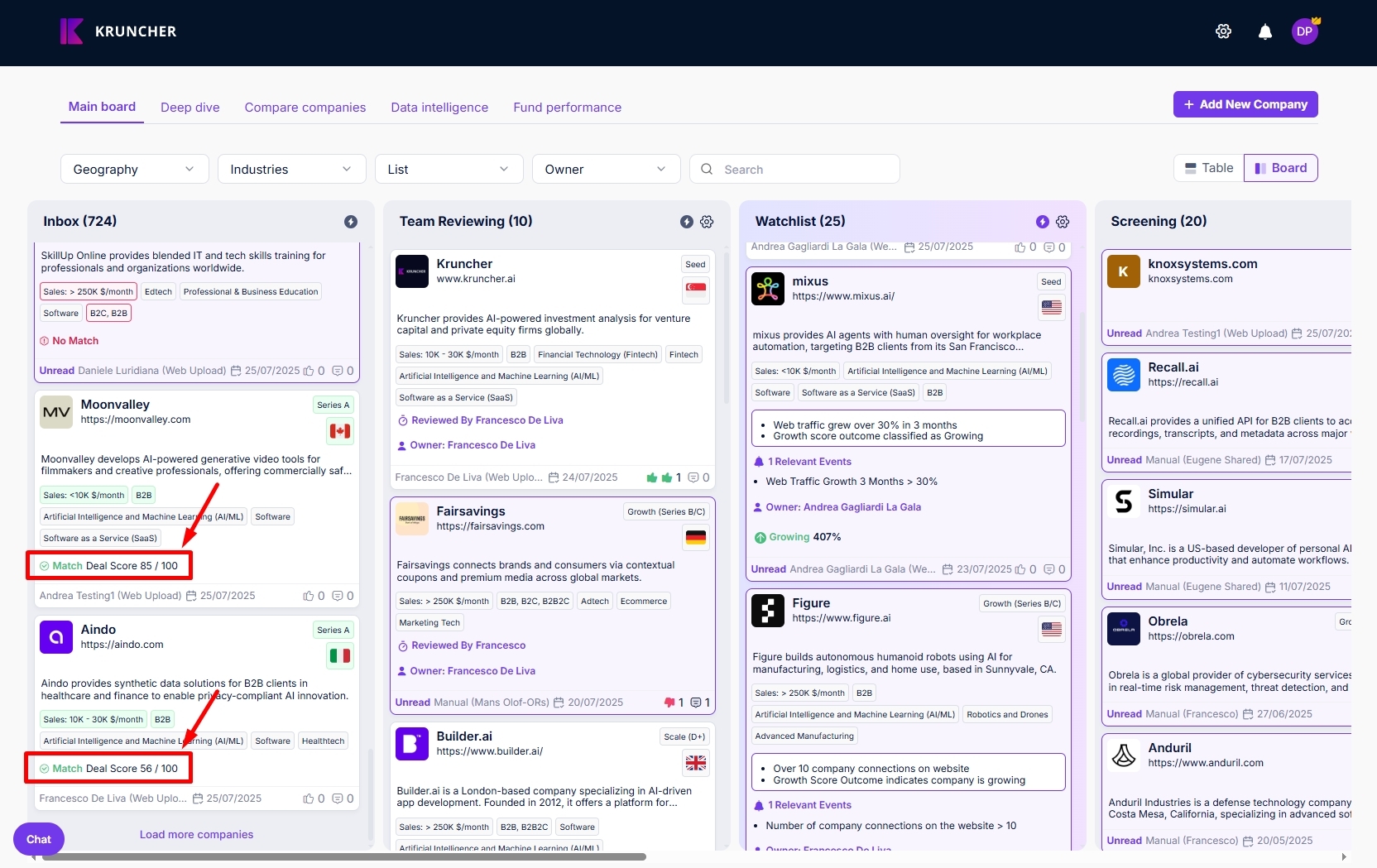The width and height of the screenshot is (1377, 868).
Task: Click red thumbs-down on Fairsavings card
Action: pos(669,703)
